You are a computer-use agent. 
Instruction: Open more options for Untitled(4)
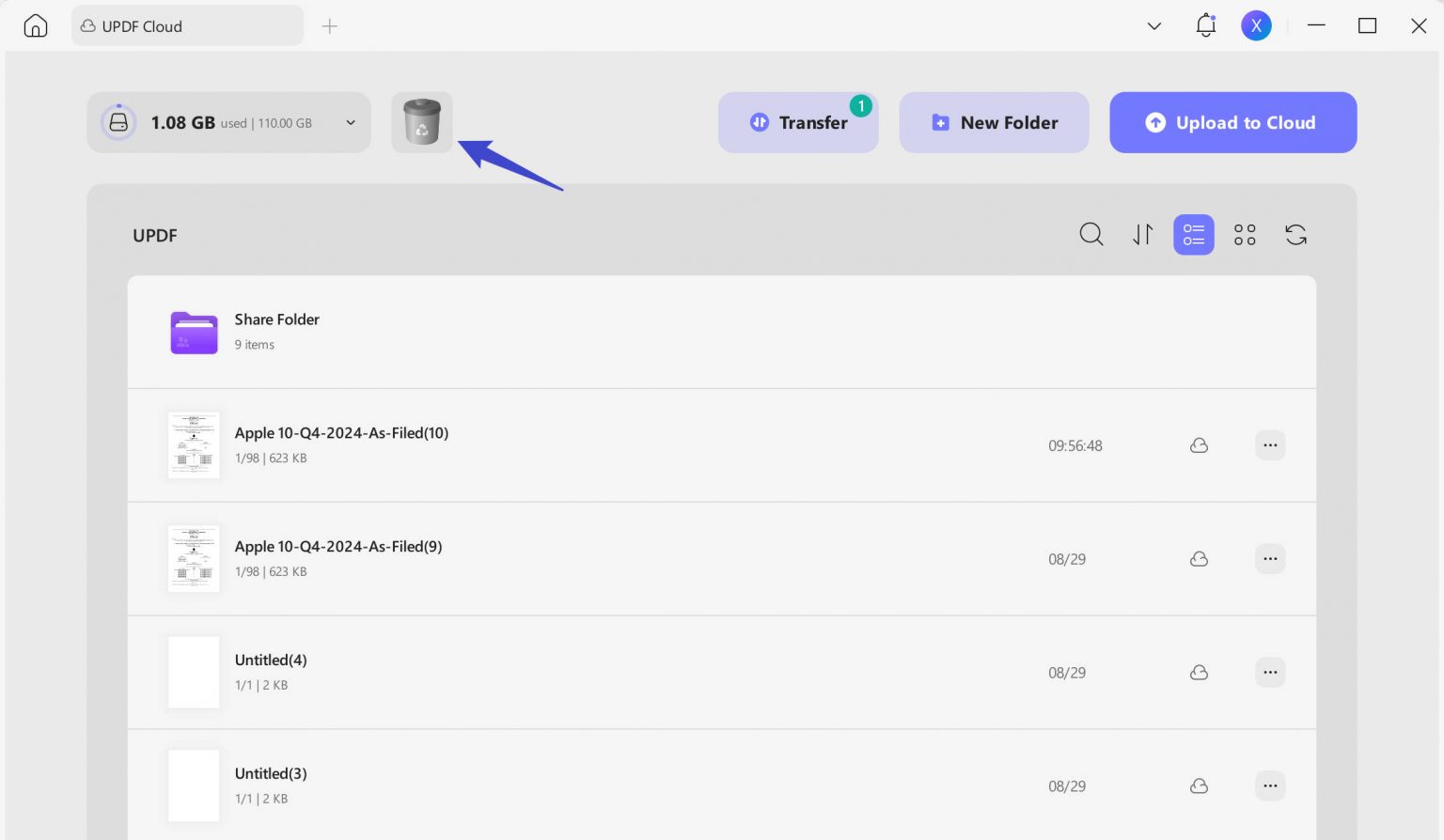click(1270, 673)
